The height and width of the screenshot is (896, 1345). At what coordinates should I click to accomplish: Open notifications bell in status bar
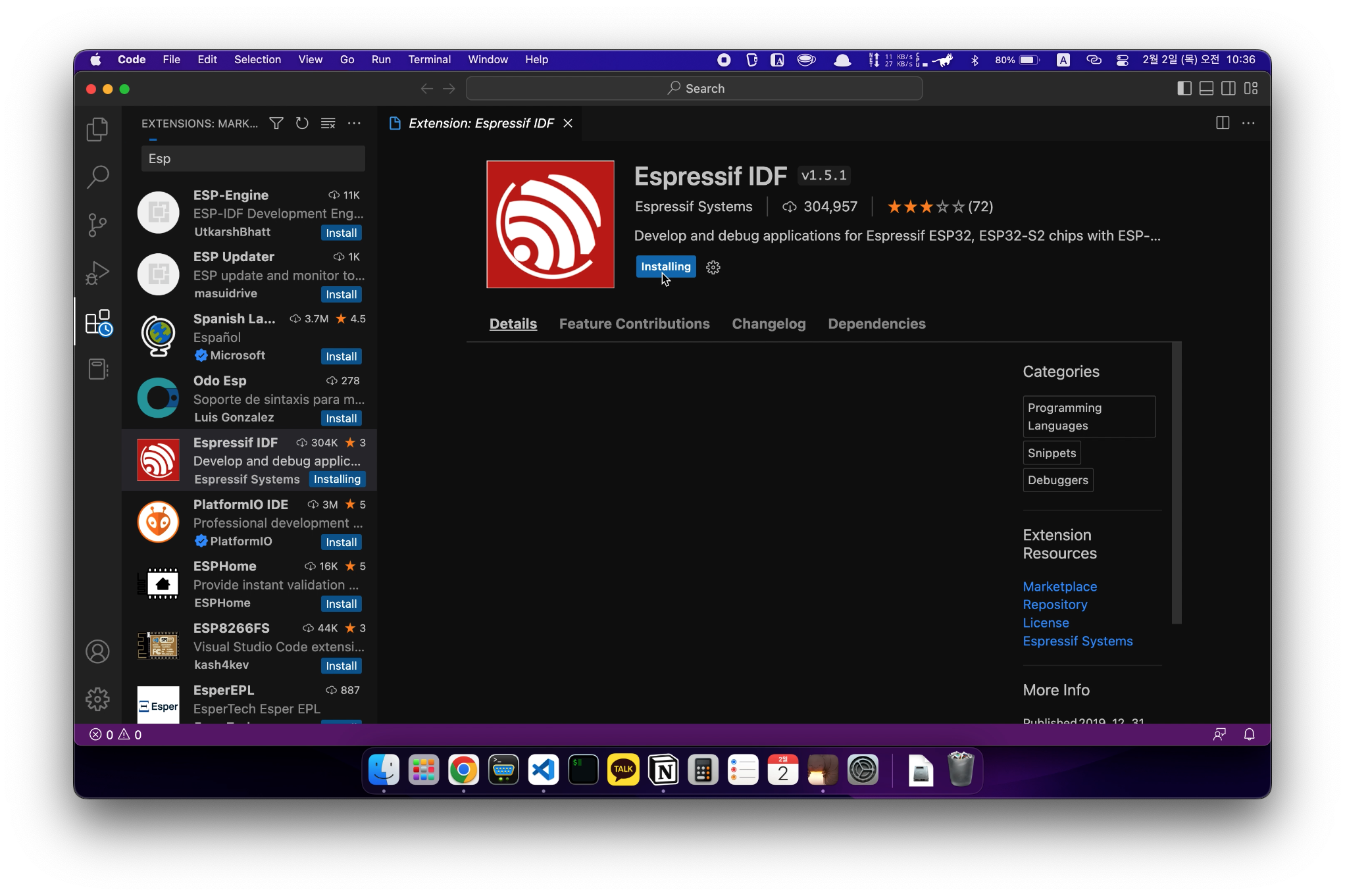click(x=1249, y=735)
